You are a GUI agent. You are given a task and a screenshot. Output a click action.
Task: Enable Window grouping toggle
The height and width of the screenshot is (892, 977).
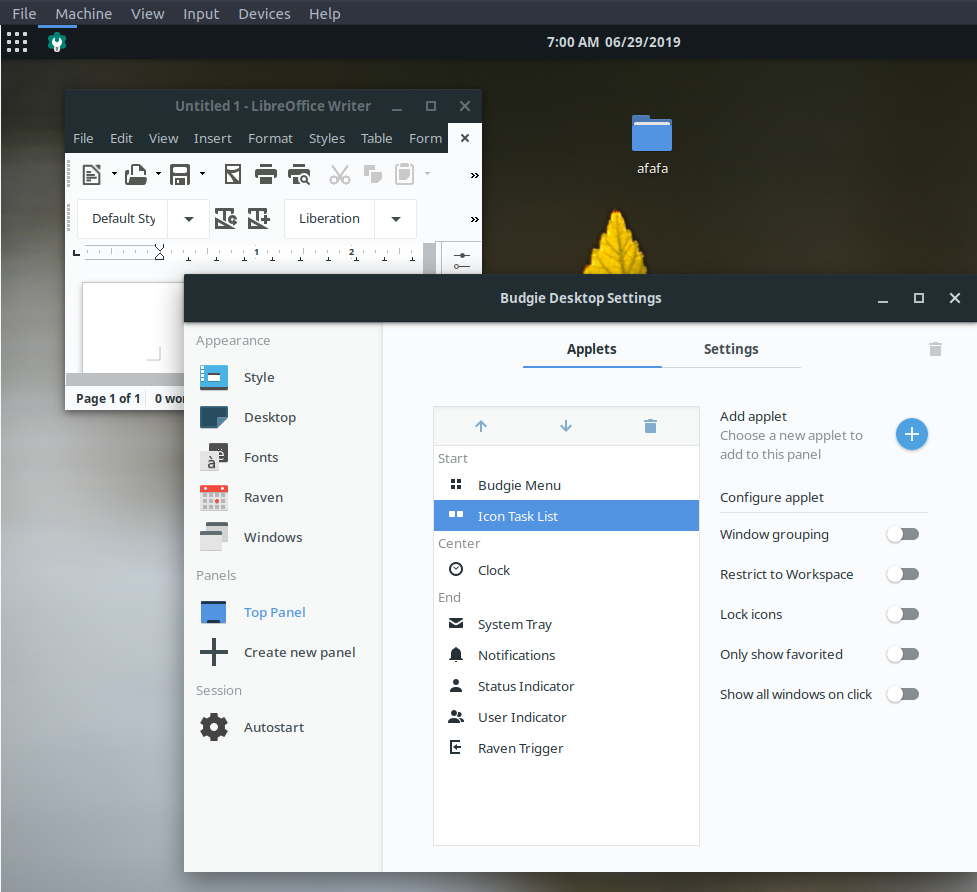coord(903,534)
